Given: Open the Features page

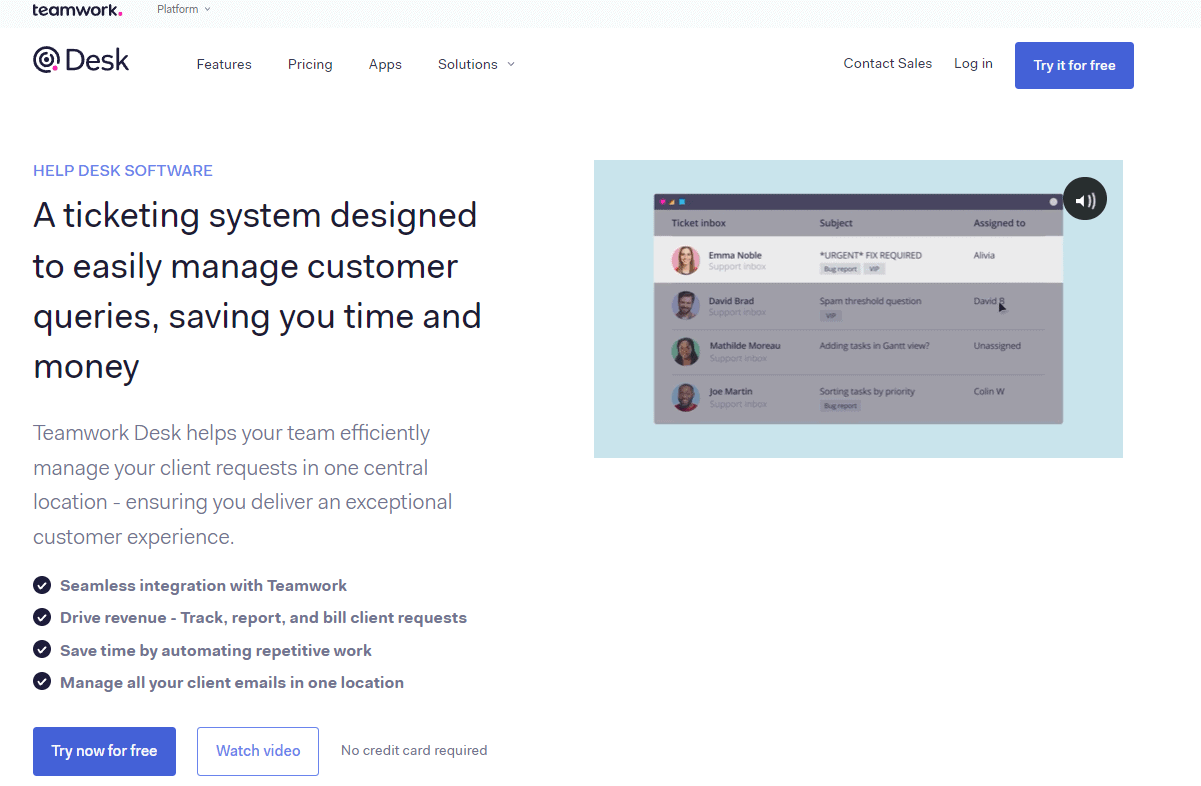Looking at the screenshot, I should (x=224, y=64).
